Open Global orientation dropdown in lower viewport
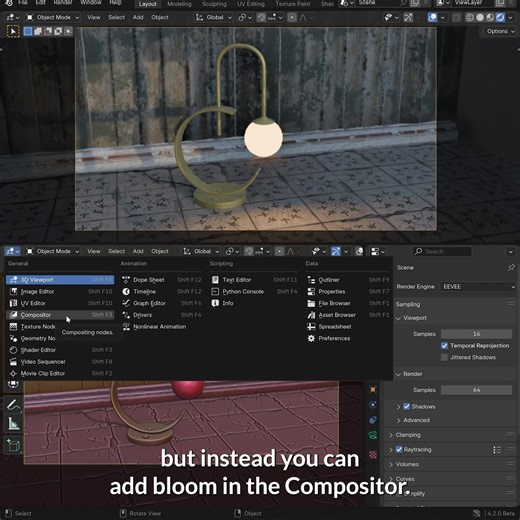The height and width of the screenshot is (520, 520). pyautogui.click(x=201, y=251)
